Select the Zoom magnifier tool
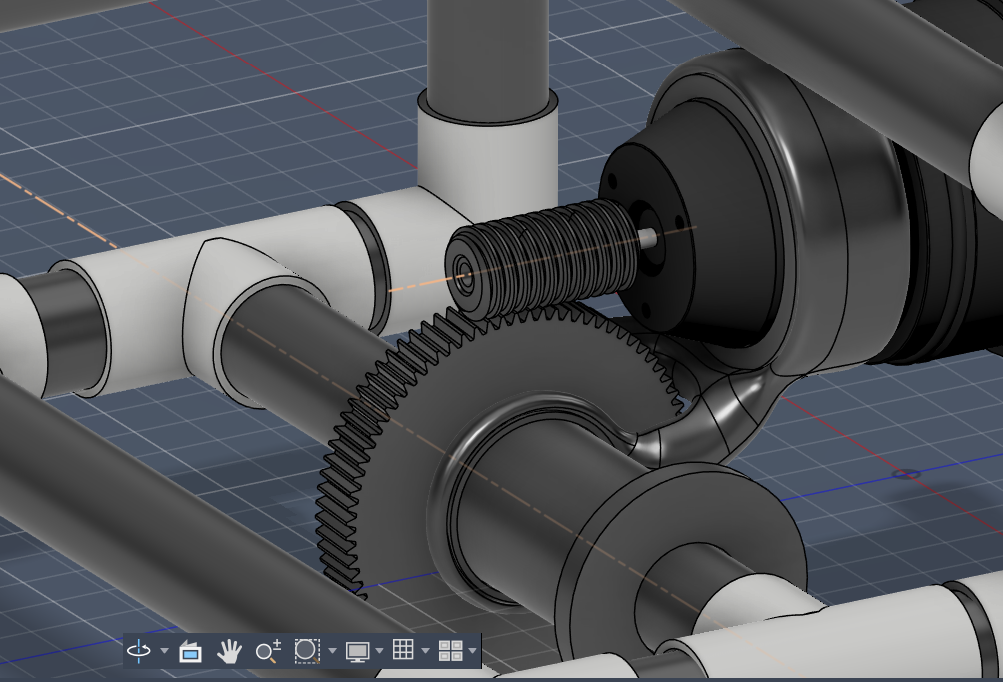The height and width of the screenshot is (682, 1003). 267,651
